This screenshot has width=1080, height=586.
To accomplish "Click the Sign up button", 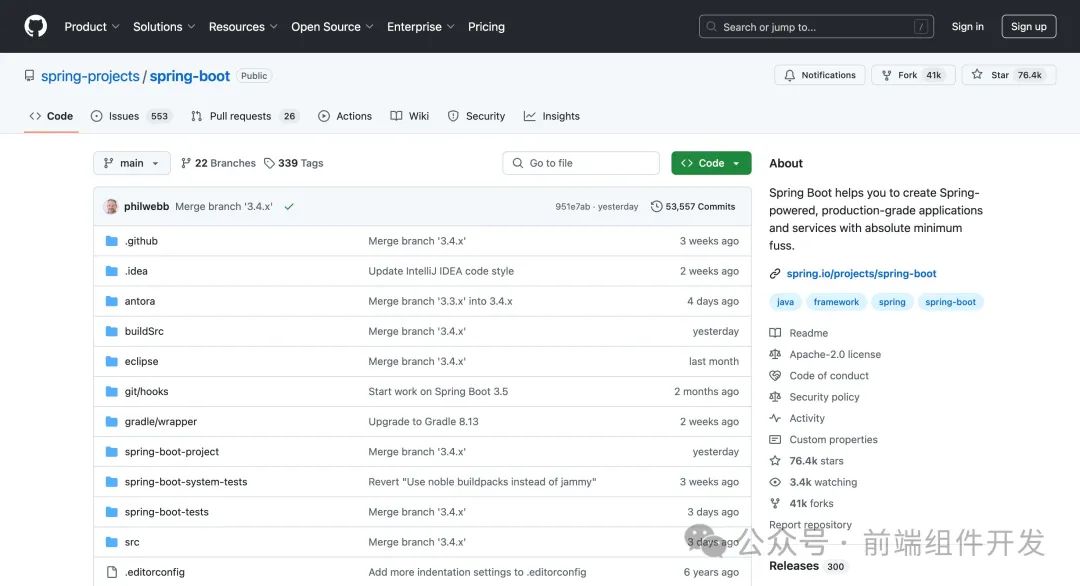I will pyautogui.click(x=1028, y=27).
